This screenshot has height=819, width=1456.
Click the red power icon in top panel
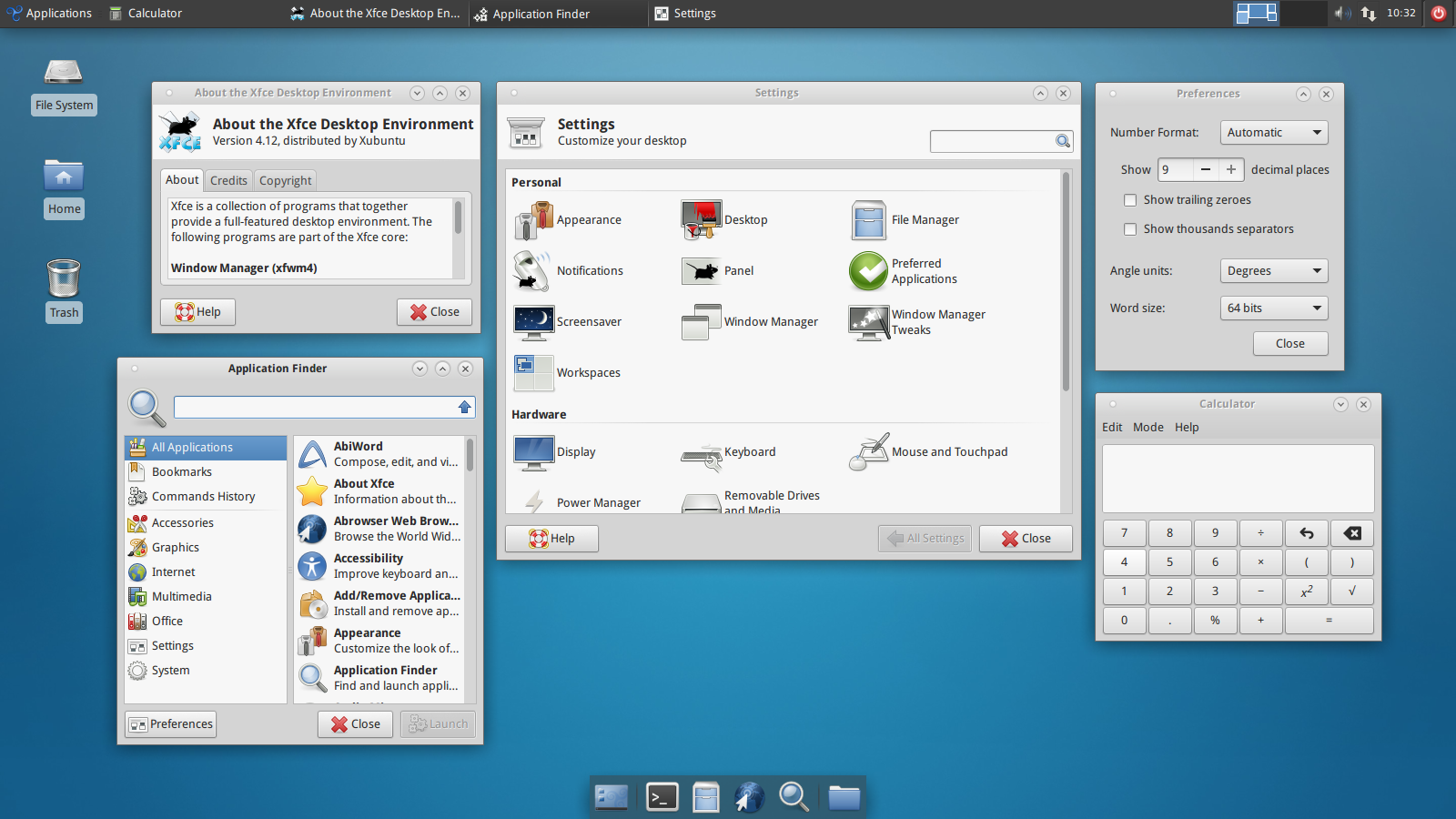[1439, 13]
